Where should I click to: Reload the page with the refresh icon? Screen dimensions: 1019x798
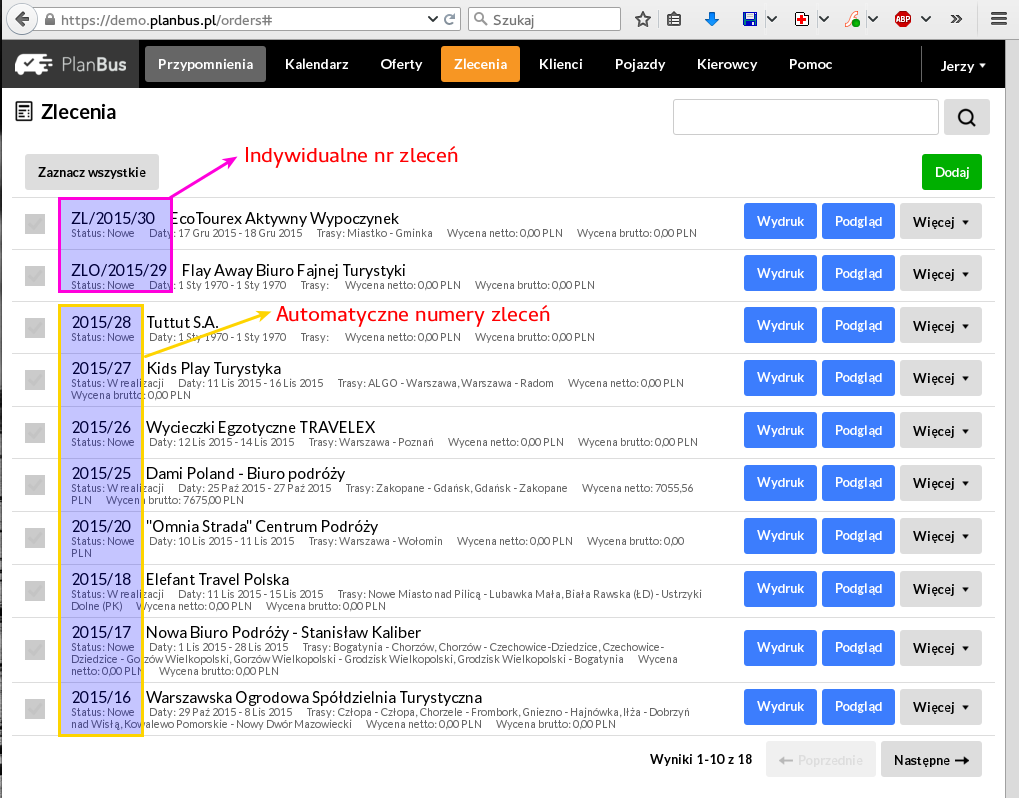pyautogui.click(x=451, y=19)
